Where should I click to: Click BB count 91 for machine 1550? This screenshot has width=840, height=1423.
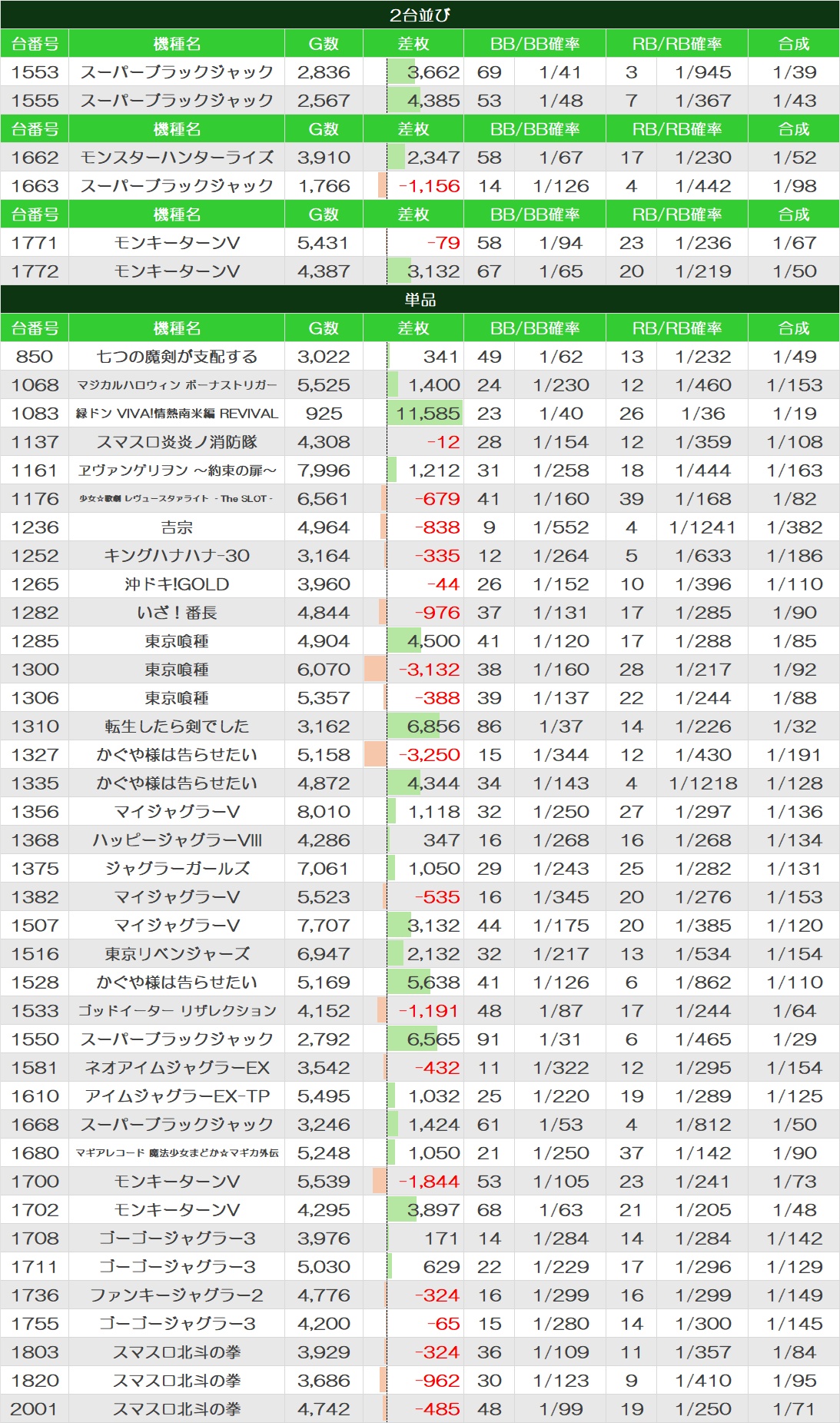489,1039
